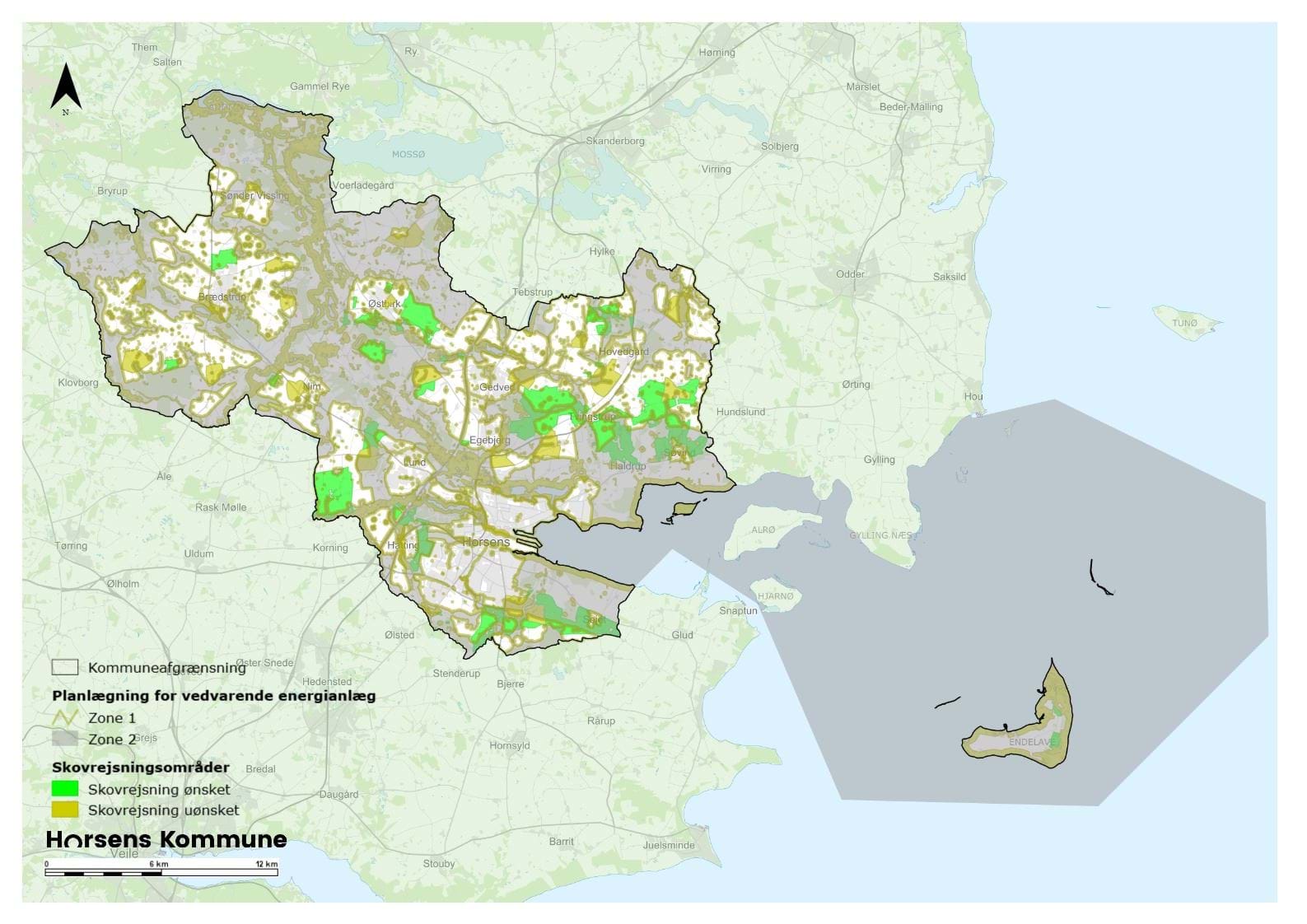Screen dimensions: 1307x924
Task: Click the north arrow compass symbol
Action: [65, 88]
